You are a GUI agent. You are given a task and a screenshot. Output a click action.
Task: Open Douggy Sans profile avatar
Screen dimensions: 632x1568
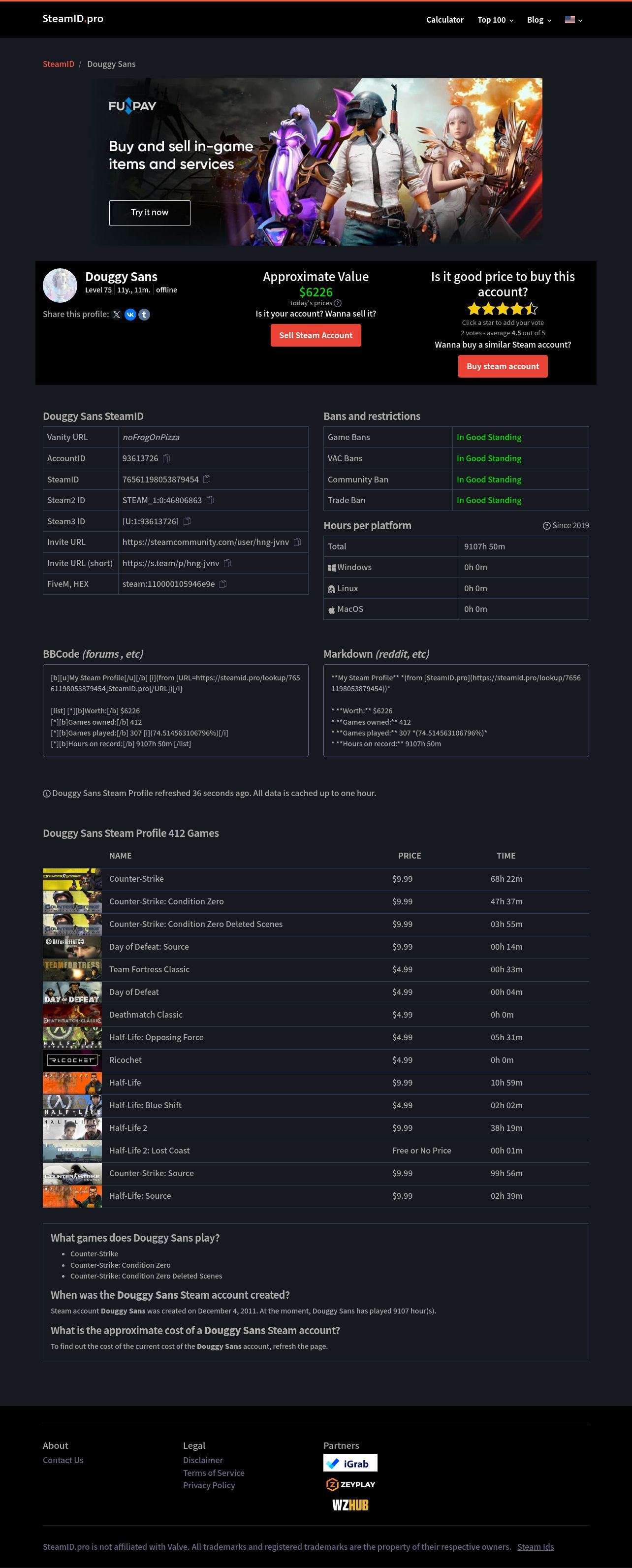(60, 286)
